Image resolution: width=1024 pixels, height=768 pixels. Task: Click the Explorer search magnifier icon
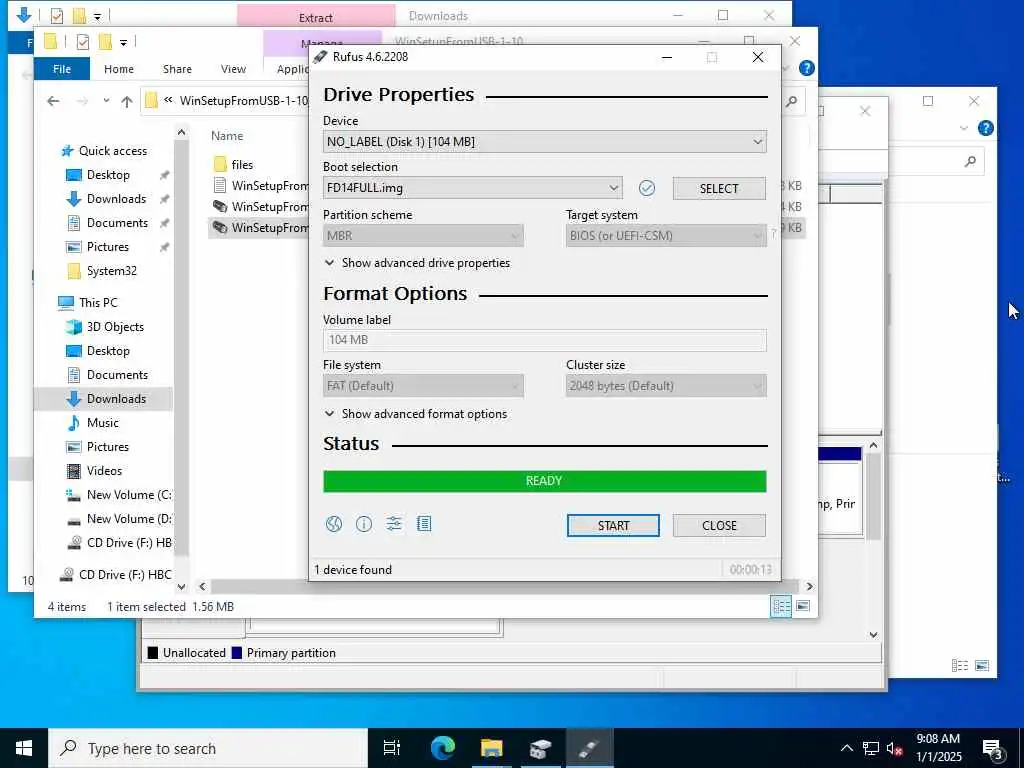(x=792, y=101)
